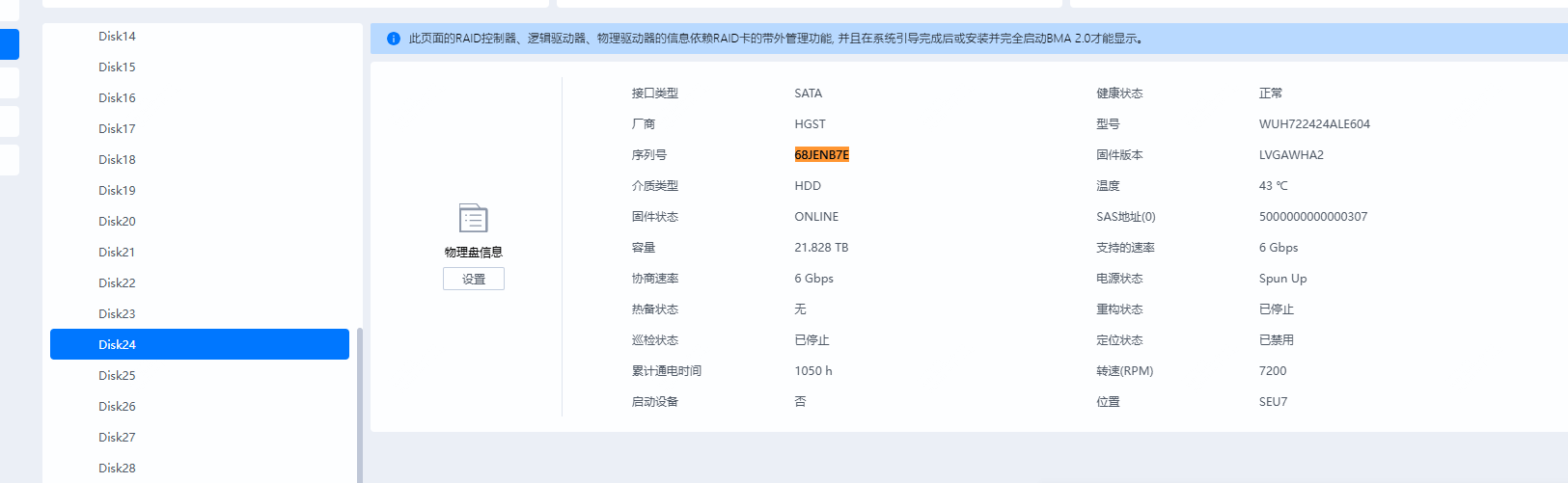The height and width of the screenshot is (483, 1568).
Task: Pick Disk20 in the sidebar
Action: point(117,222)
